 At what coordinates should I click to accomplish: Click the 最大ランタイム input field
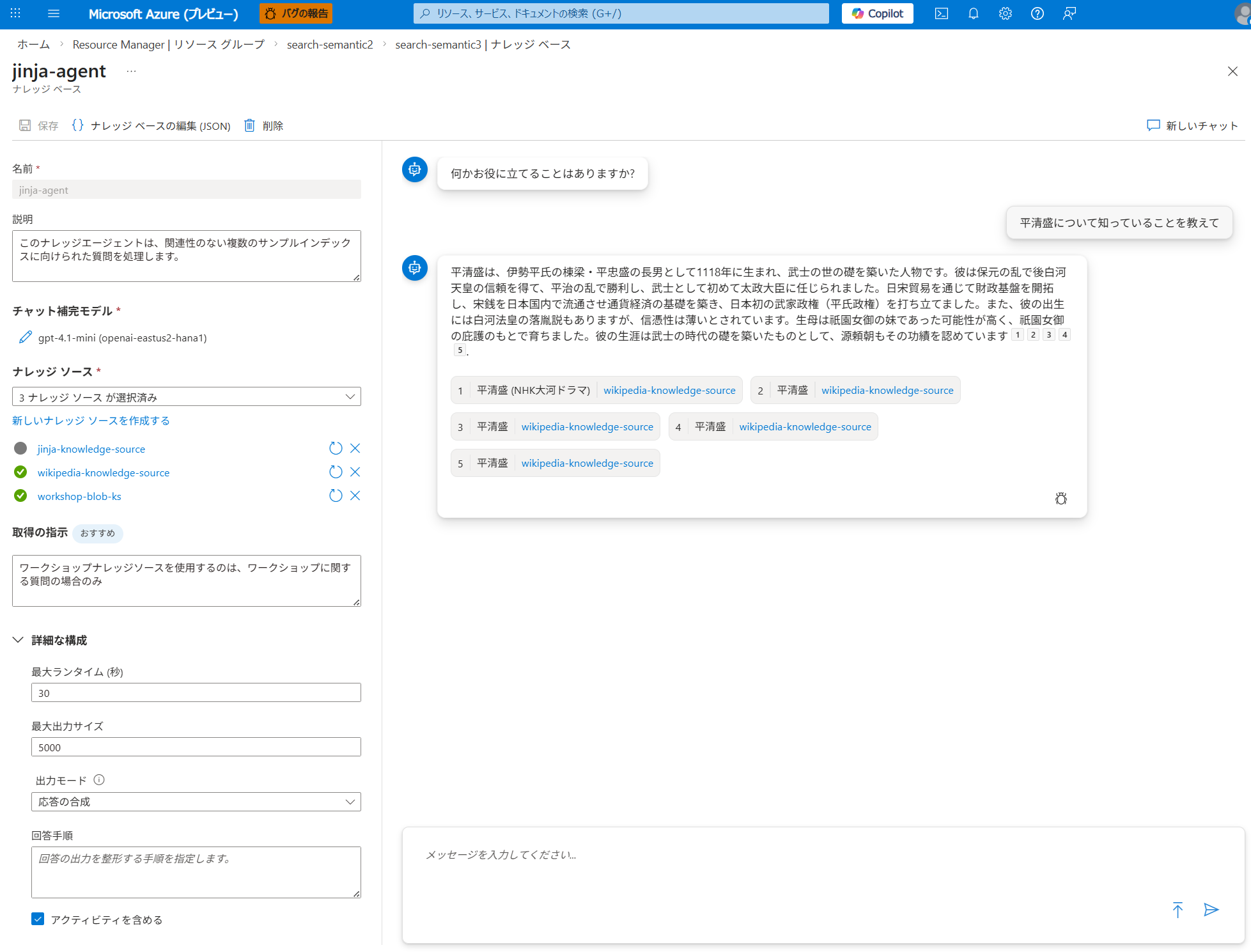[x=196, y=693]
